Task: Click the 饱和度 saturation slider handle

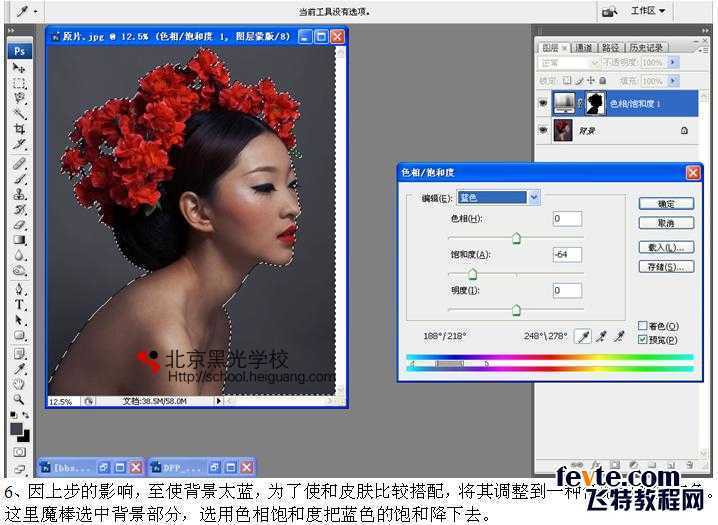Action: click(x=472, y=274)
